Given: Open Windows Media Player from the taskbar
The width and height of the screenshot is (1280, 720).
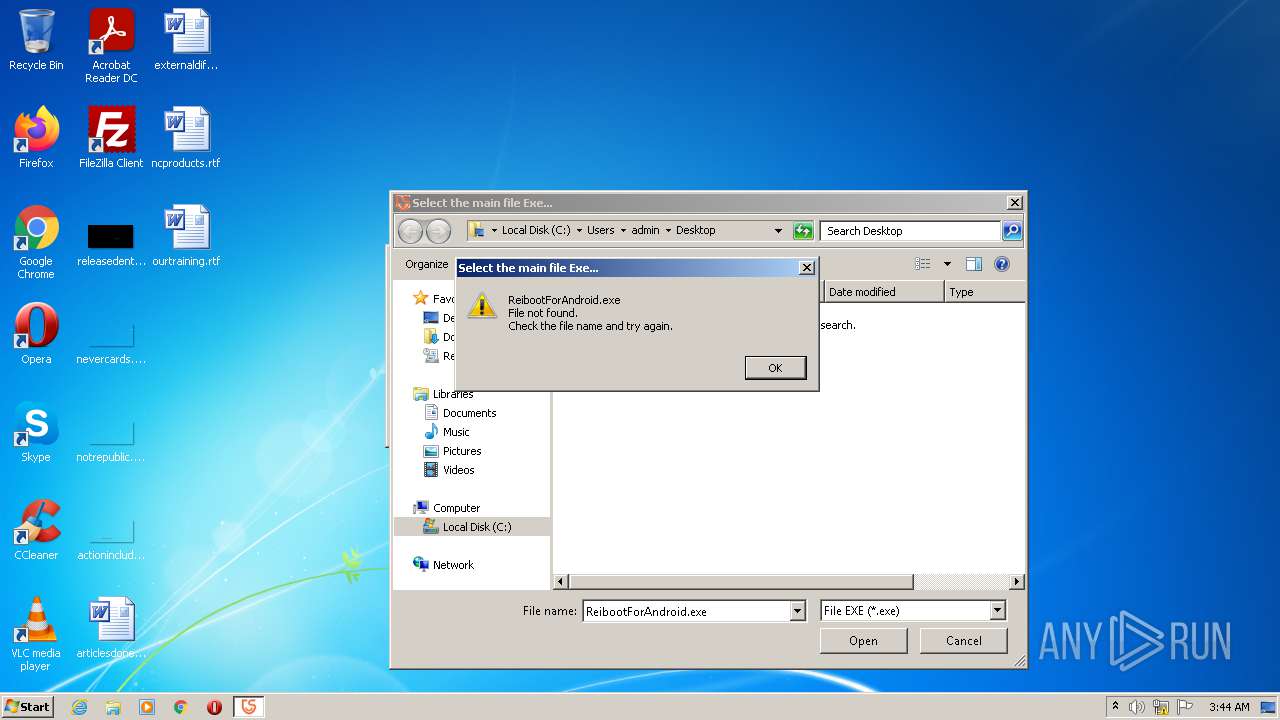Looking at the screenshot, I should 147,707.
